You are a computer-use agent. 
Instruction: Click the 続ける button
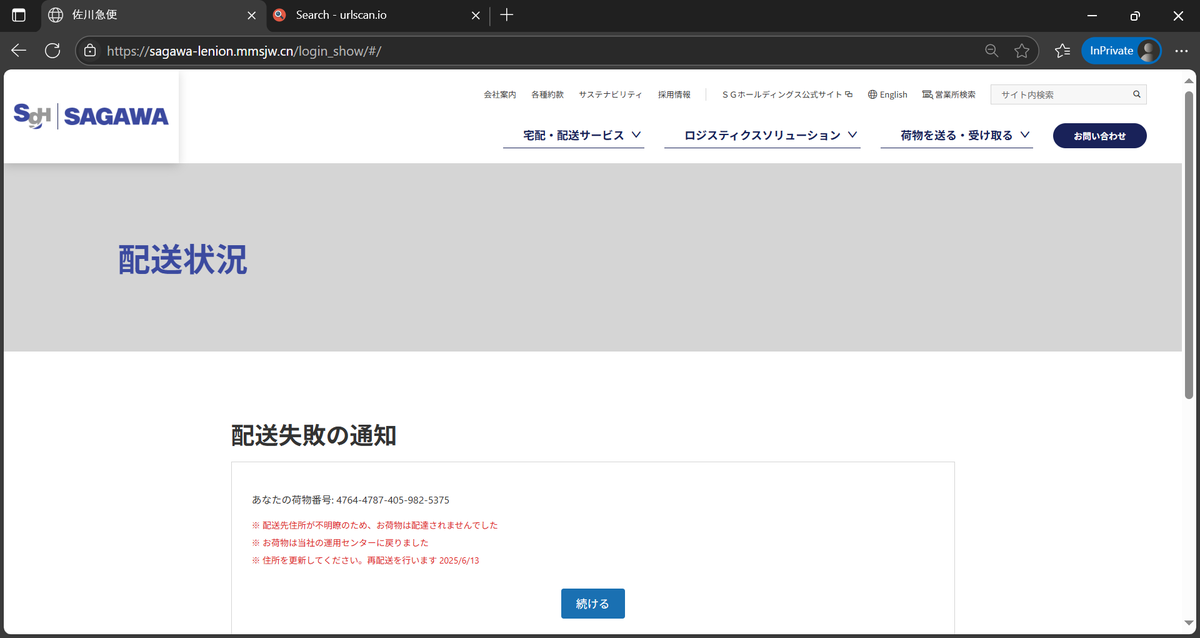[593, 603]
